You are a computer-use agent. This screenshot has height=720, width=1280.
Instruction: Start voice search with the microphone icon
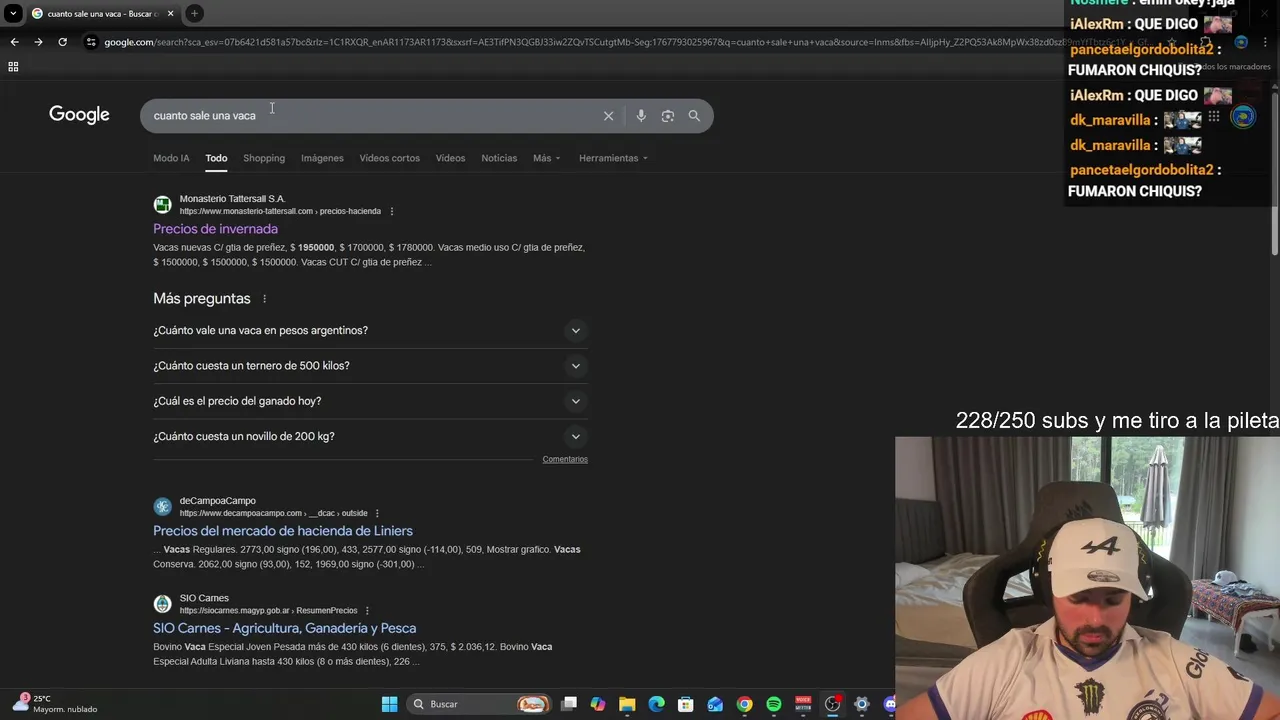641,116
